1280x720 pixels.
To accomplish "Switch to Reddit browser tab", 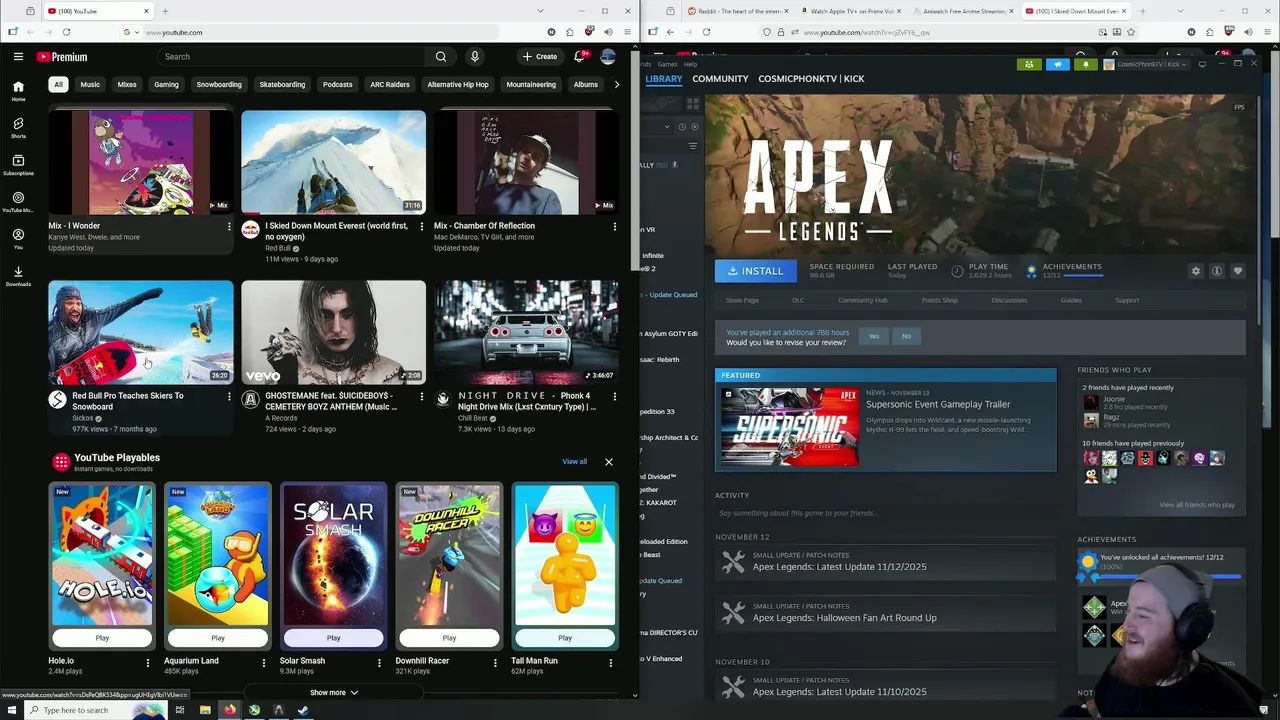I will click(737, 11).
